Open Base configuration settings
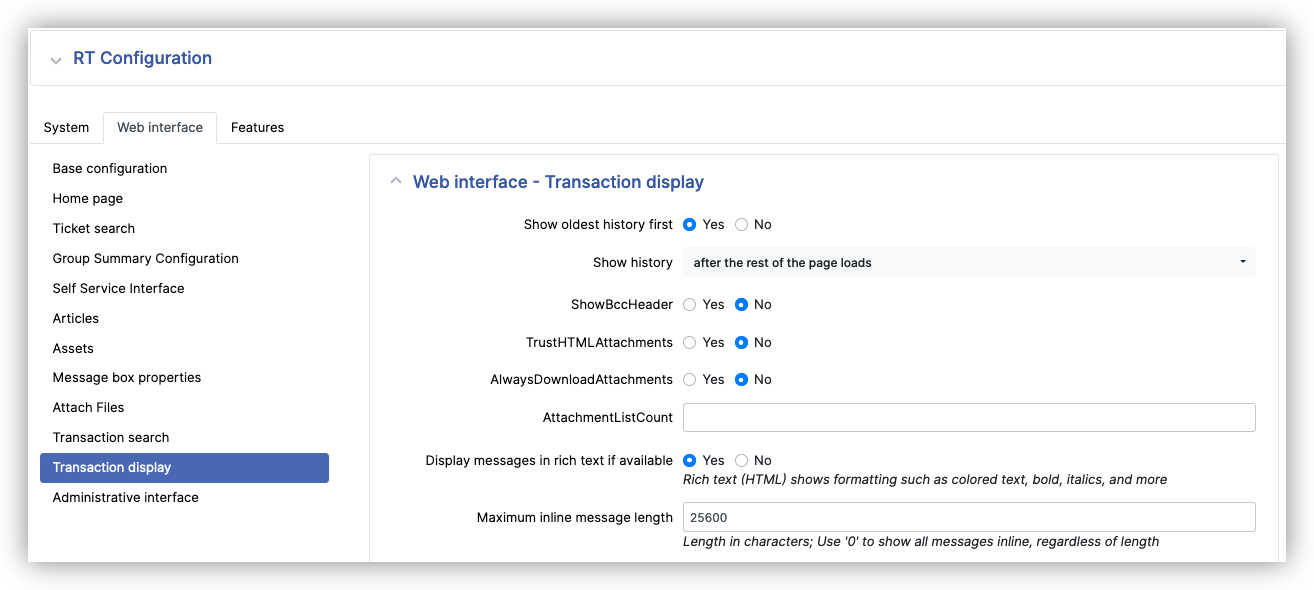 pos(110,168)
